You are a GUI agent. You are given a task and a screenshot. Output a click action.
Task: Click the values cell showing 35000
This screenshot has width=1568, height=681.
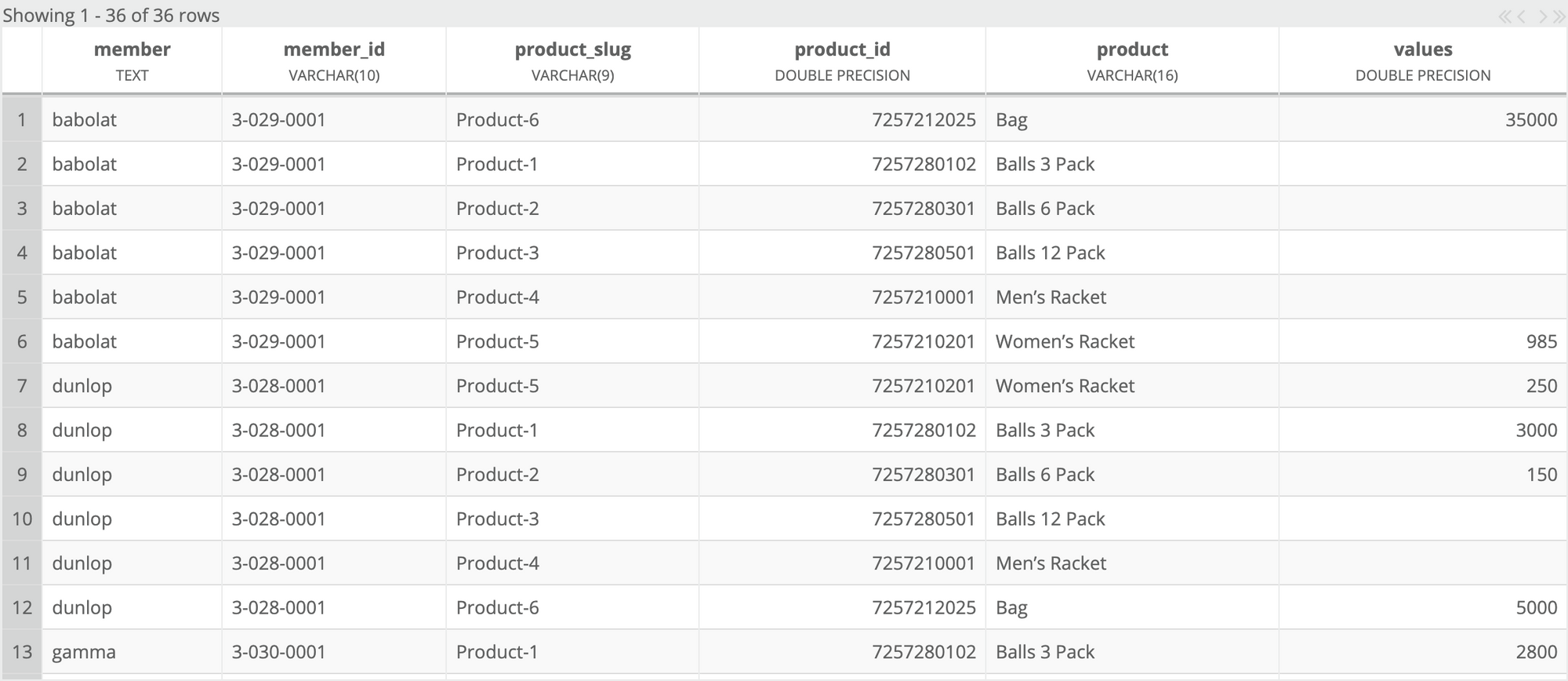(1422, 120)
